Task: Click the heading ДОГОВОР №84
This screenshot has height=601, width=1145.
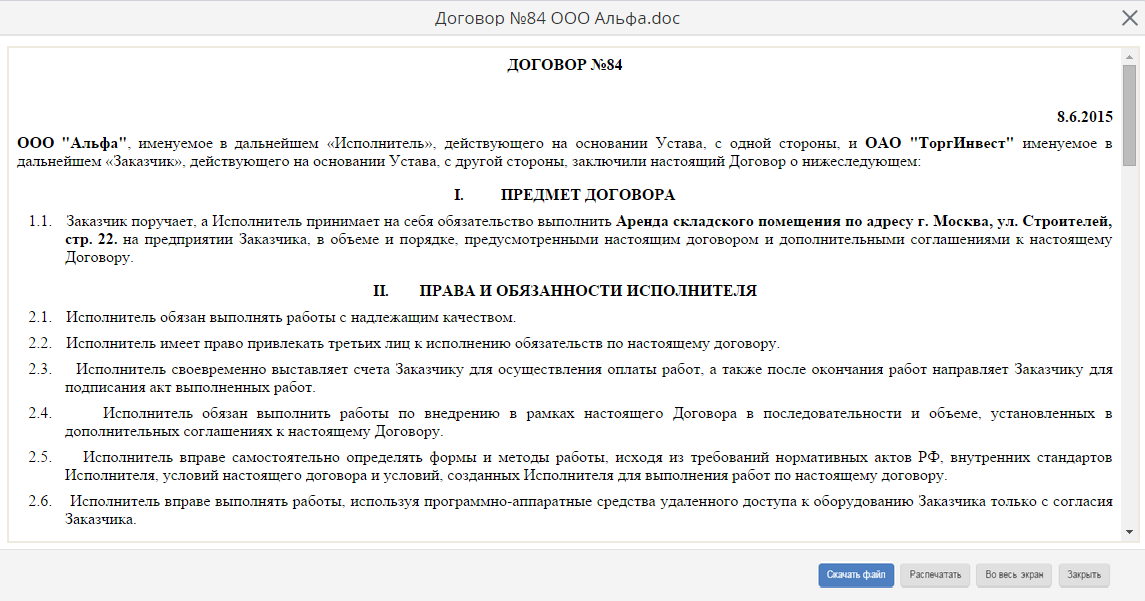Action: (565, 66)
